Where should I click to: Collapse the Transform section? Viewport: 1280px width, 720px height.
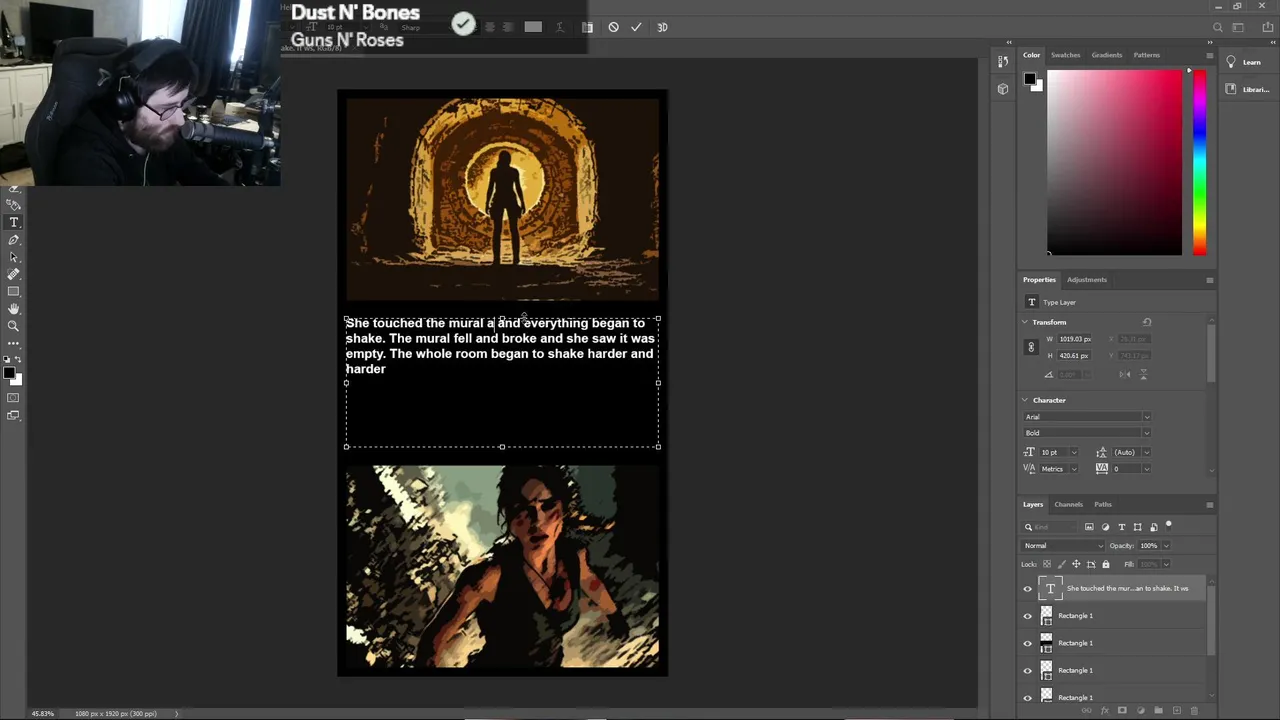(1025, 322)
